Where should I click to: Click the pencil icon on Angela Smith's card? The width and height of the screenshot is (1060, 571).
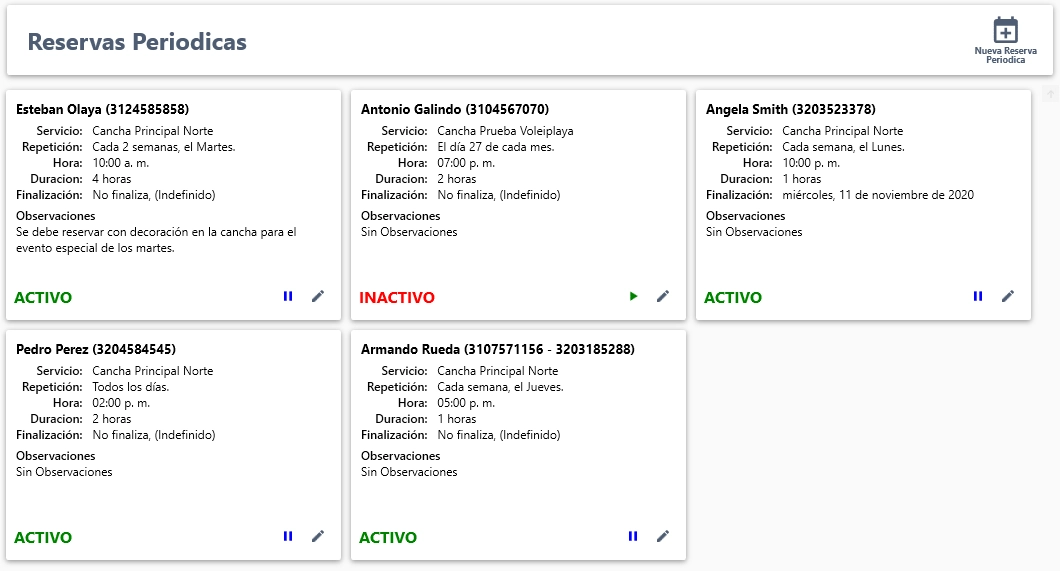point(1008,296)
